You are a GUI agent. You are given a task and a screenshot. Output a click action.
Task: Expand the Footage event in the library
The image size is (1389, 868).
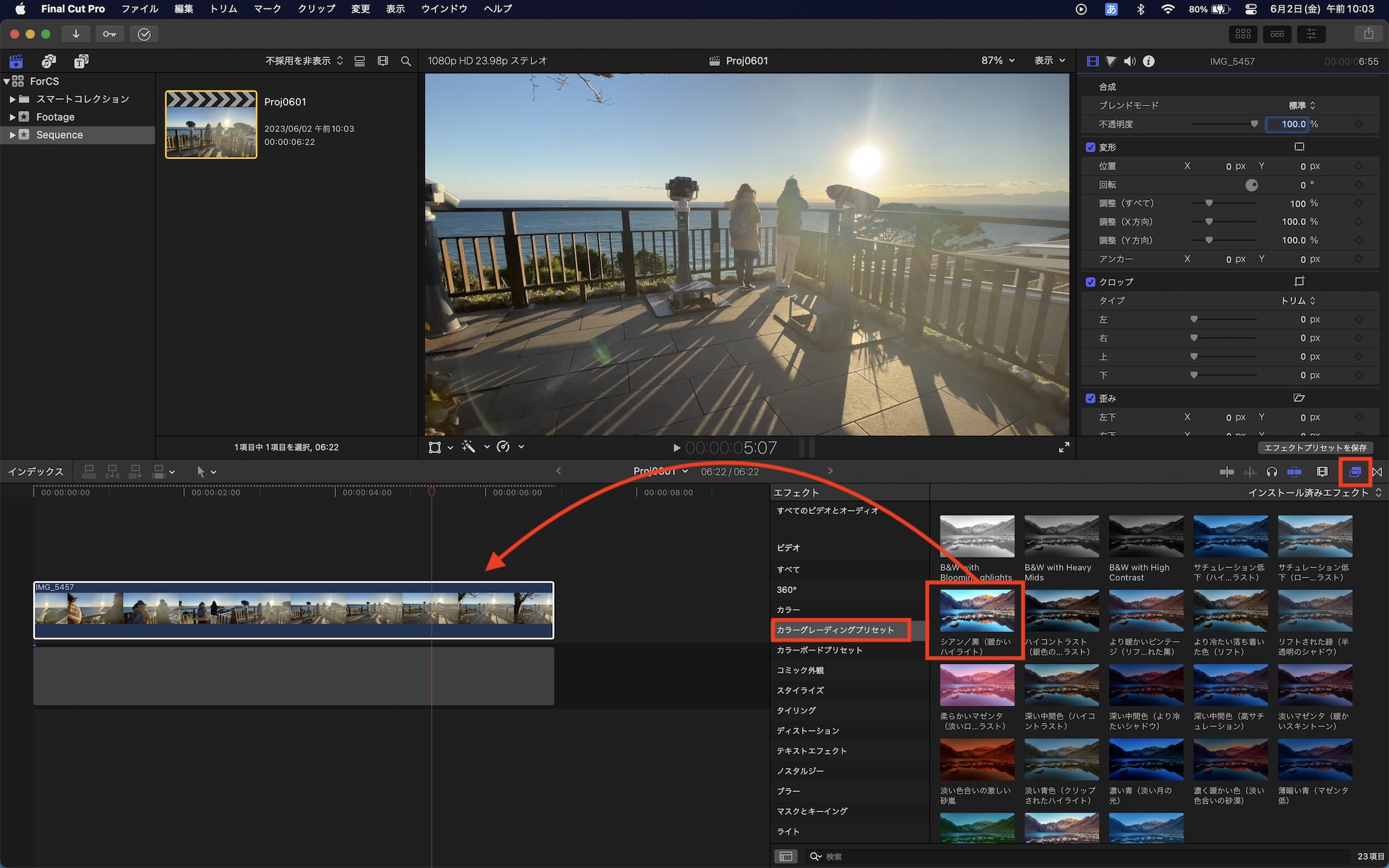[13, 117]
